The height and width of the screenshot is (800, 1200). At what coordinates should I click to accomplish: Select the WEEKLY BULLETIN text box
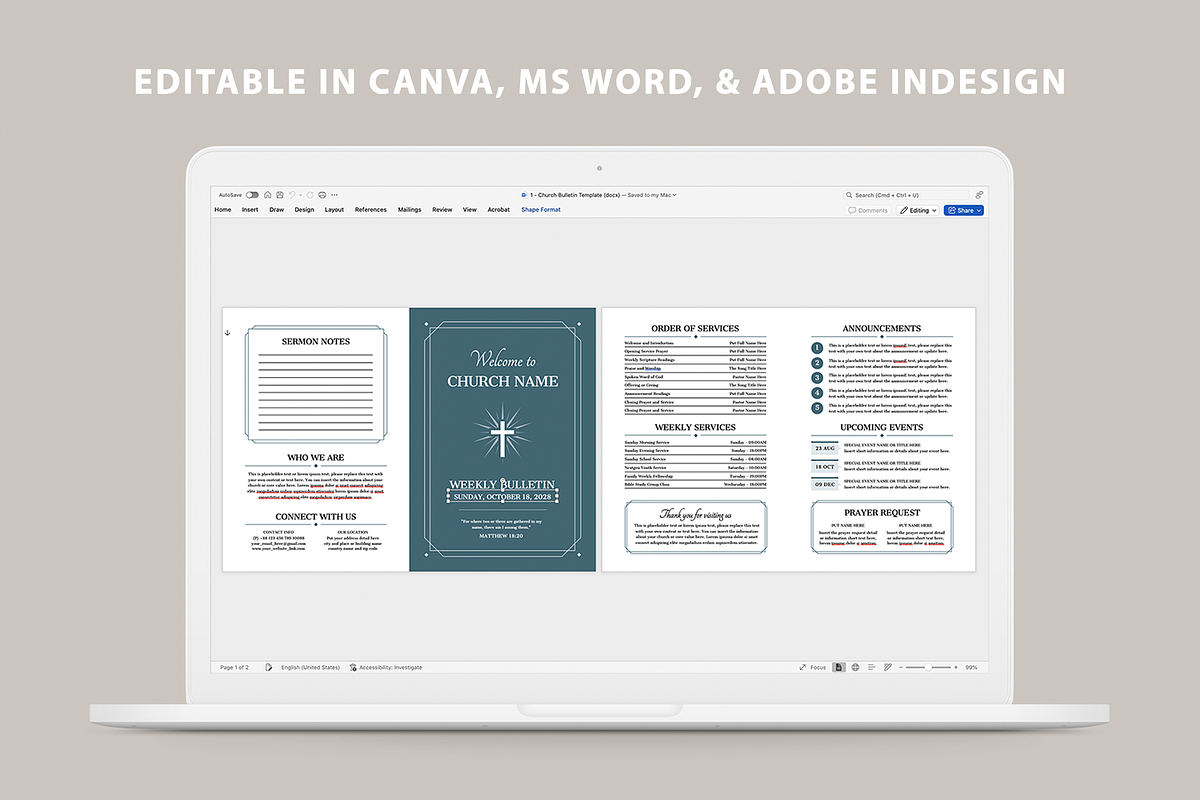[x=502, y=485]
